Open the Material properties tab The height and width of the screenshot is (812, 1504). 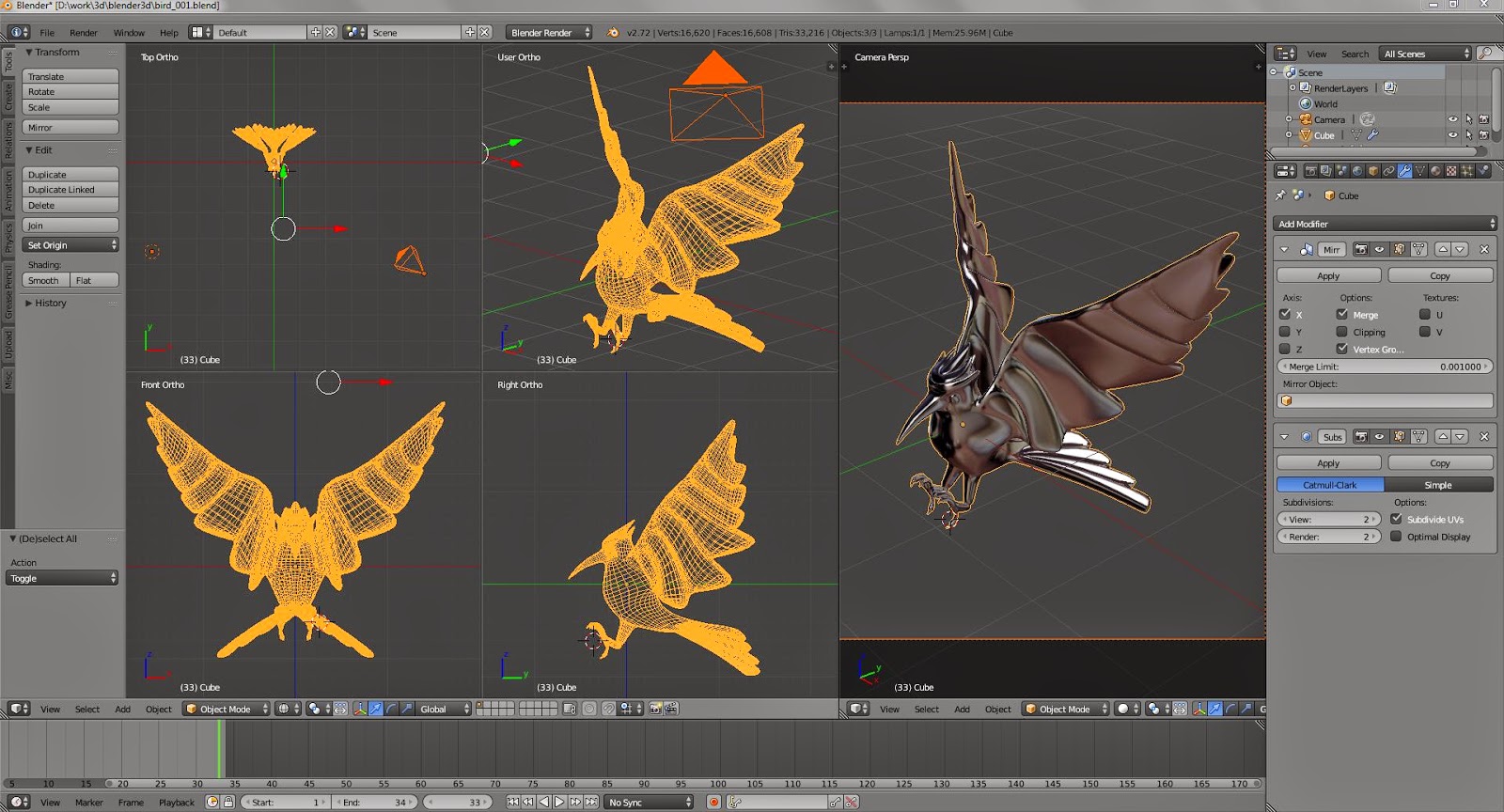(1435, 171)
